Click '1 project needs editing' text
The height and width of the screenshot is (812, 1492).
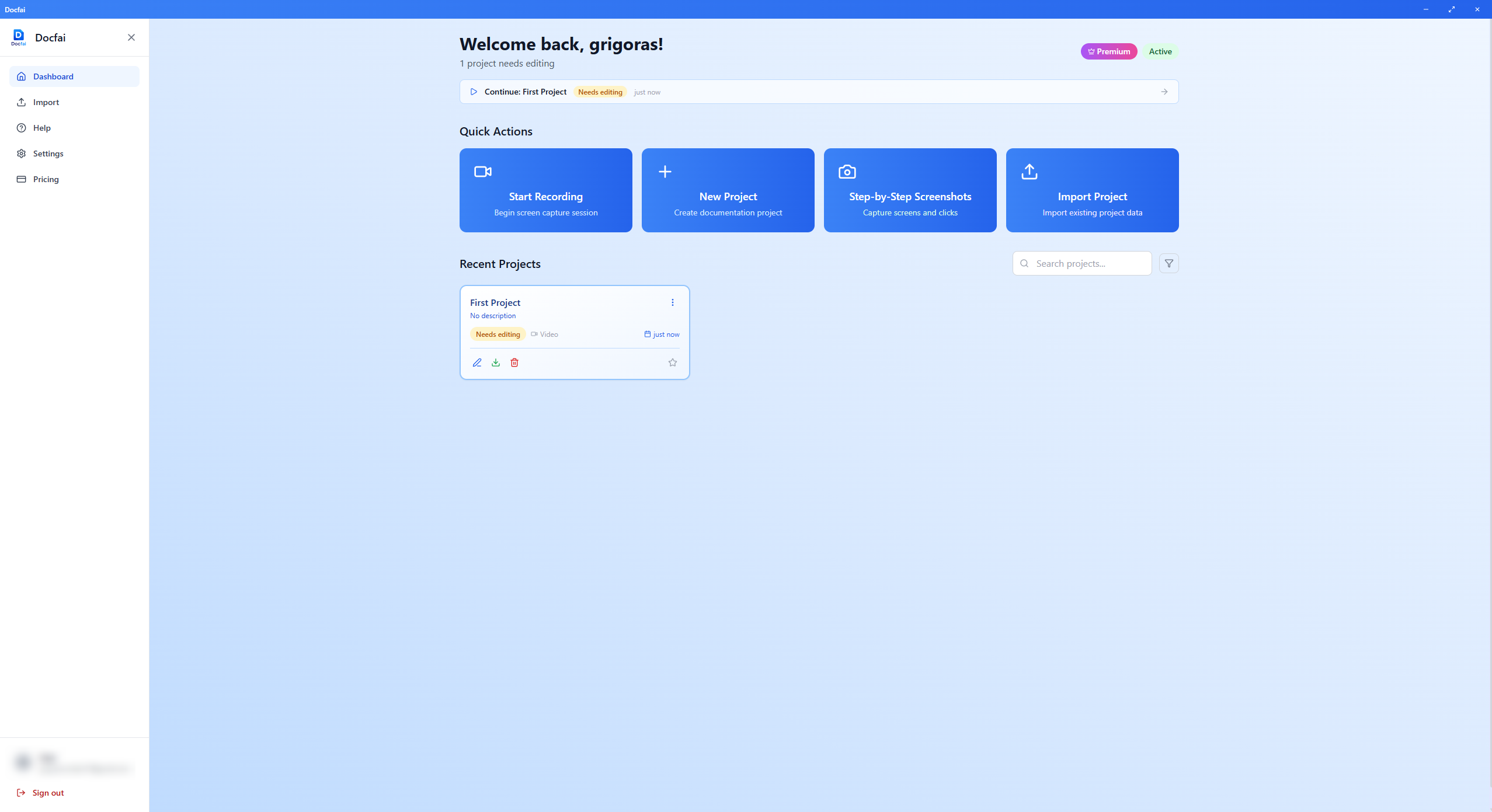coord(507,63)
